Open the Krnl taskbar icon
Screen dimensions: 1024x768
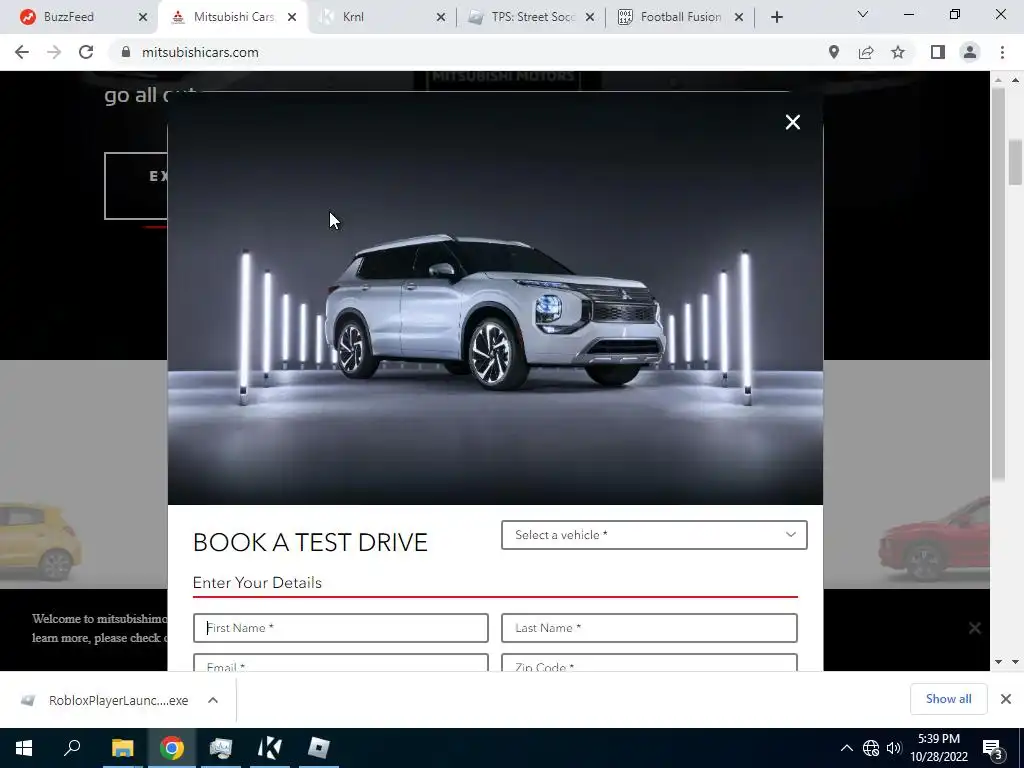pos(270,748)
